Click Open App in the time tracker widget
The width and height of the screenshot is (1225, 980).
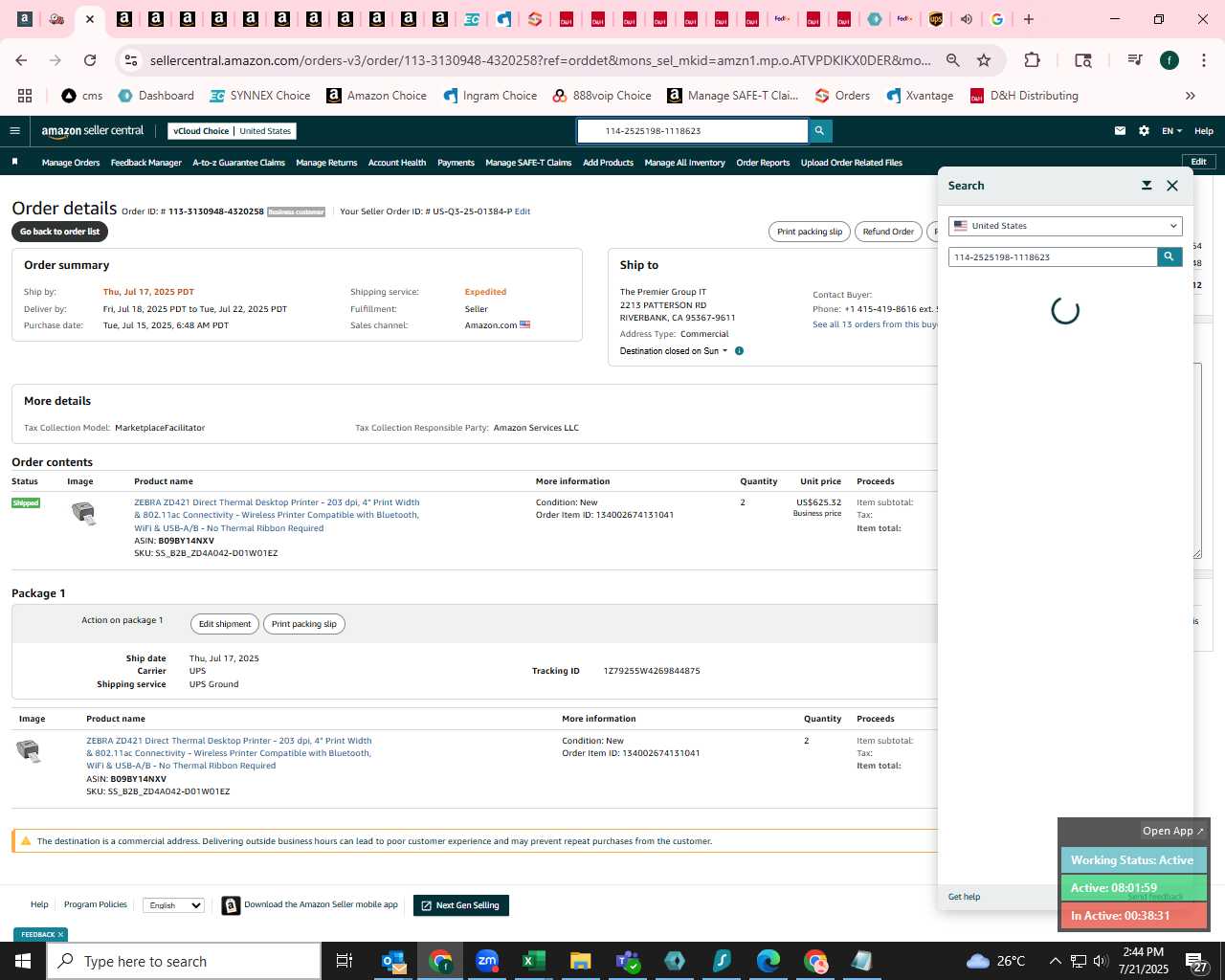[1173, 831]
